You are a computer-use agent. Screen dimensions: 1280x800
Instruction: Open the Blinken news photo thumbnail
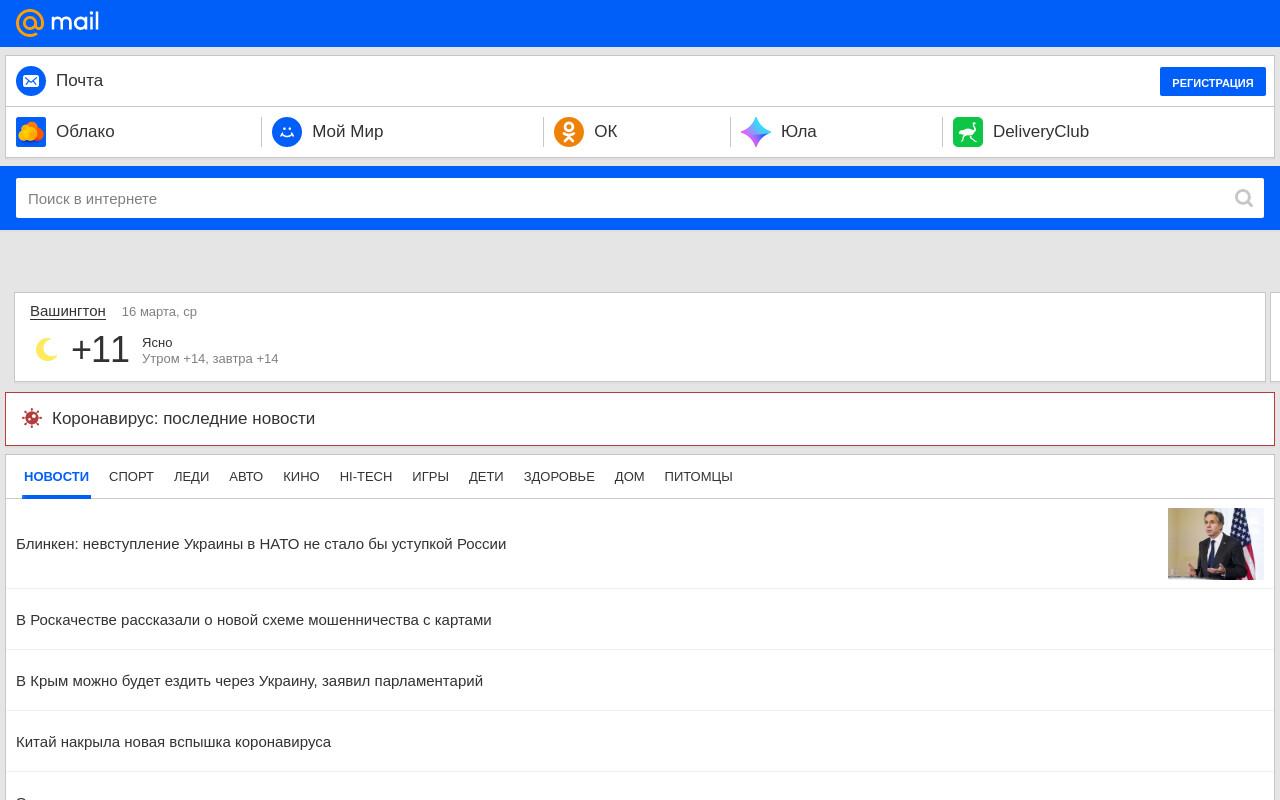(x=1216, y=544)
